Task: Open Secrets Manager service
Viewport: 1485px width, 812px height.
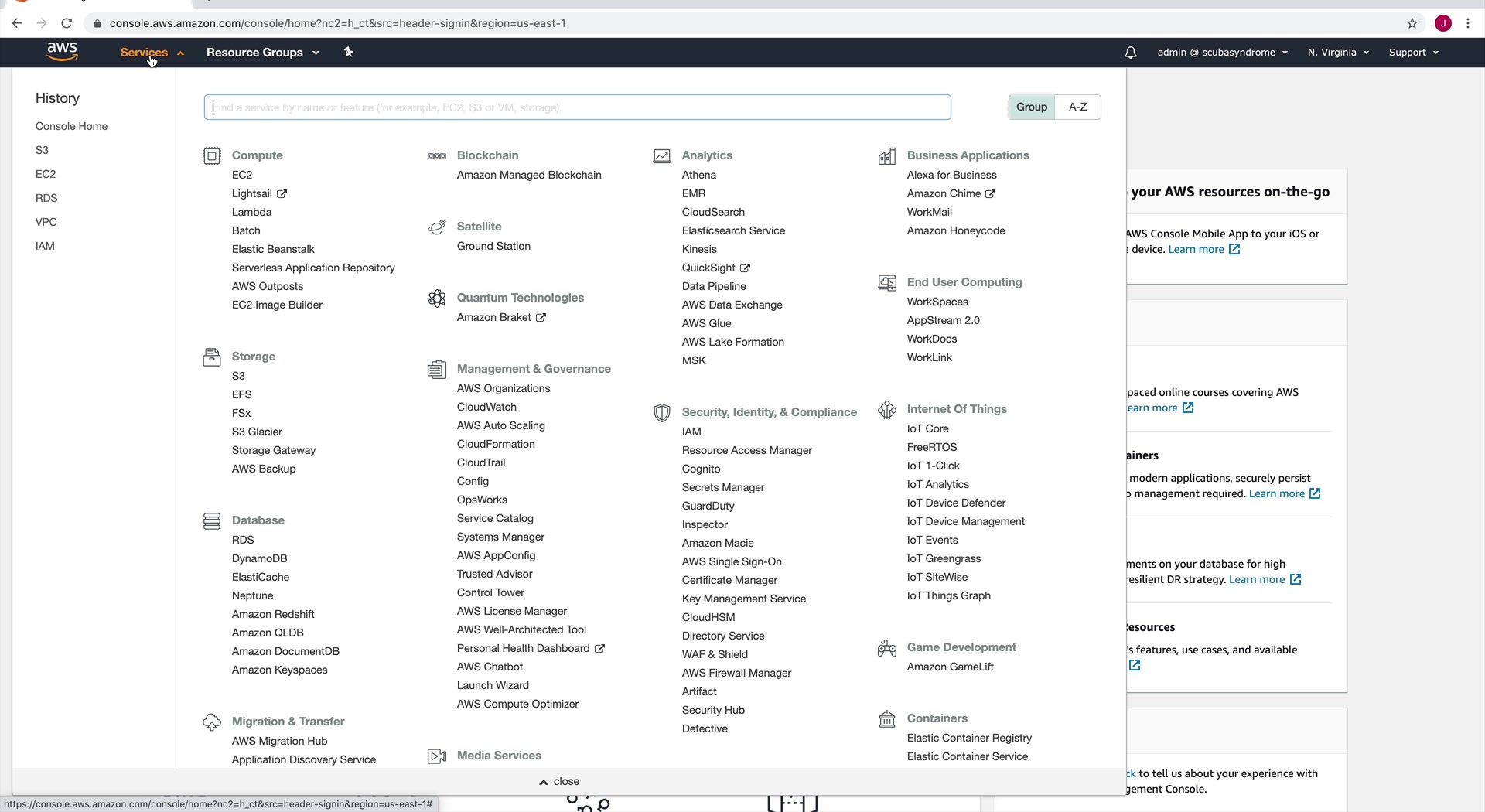Action: tap(723, 487)
